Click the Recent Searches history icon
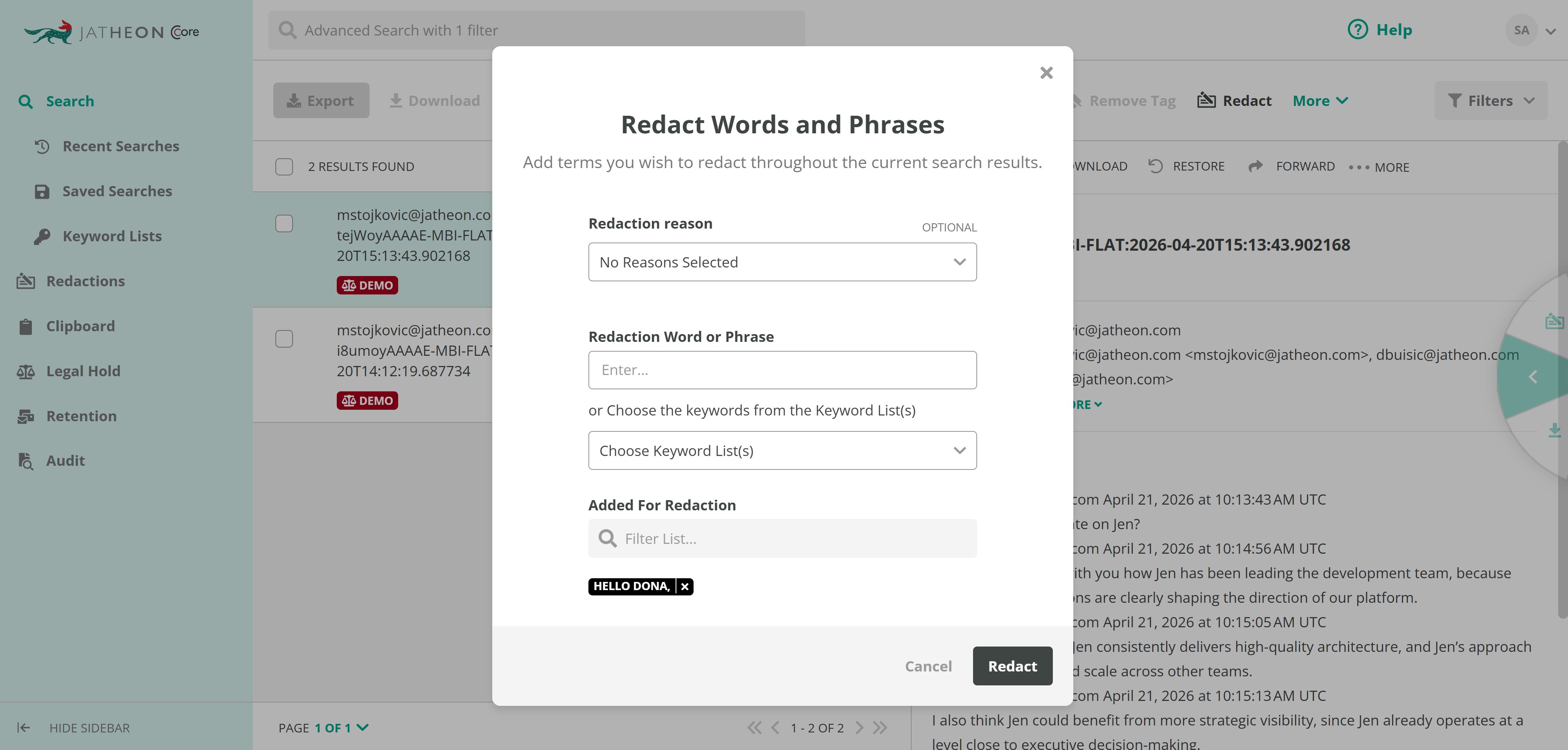Image resolution: width=1568 pixels, height=750 pixels. pyautogui.click(x=41, y=146)
